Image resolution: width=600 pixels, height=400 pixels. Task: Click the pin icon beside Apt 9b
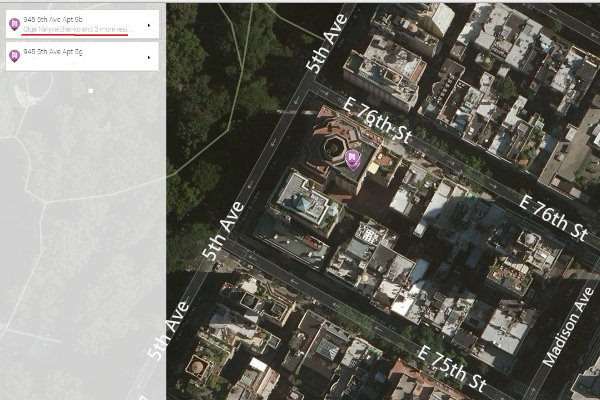coord(15,25)
